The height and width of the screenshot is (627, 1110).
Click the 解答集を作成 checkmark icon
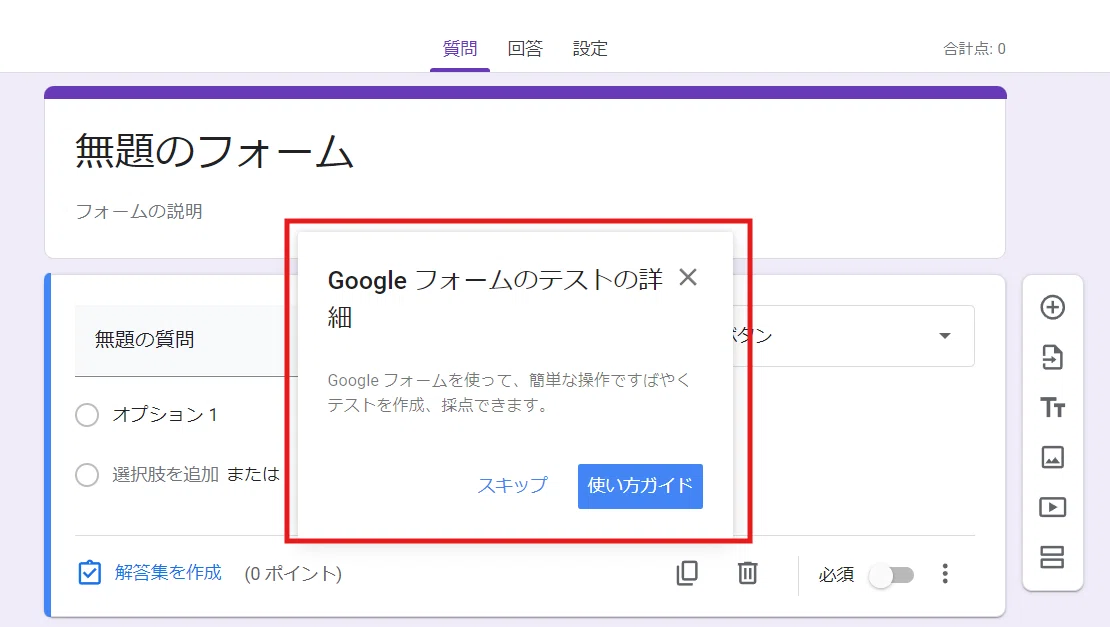coord(89,573)
